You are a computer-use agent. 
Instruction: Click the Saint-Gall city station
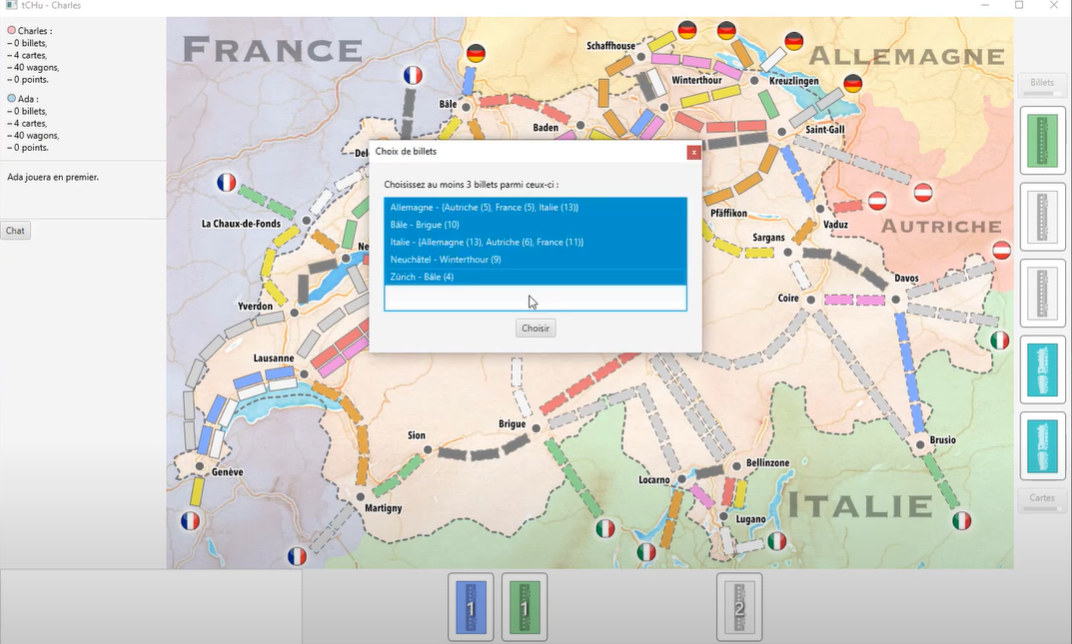pos(781,131)
